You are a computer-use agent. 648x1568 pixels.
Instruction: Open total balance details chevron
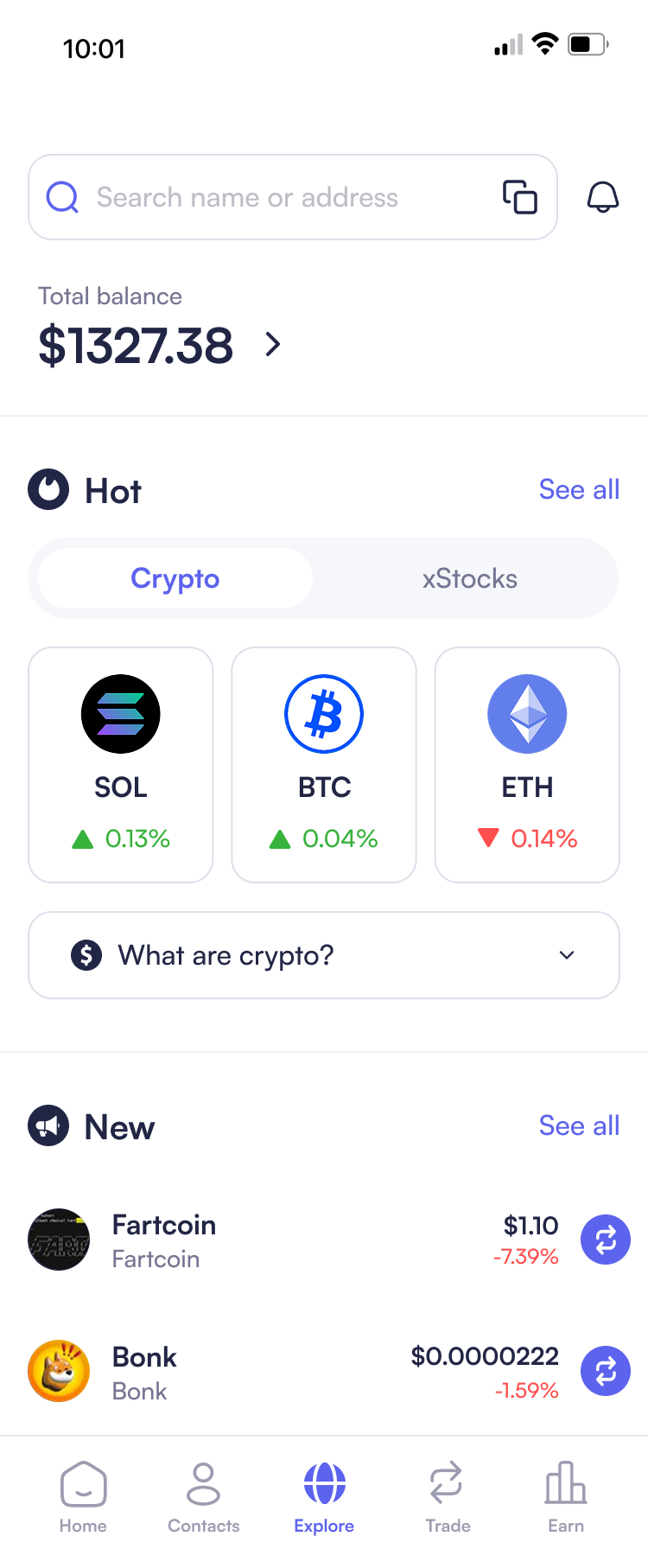(x=273, y=345)
